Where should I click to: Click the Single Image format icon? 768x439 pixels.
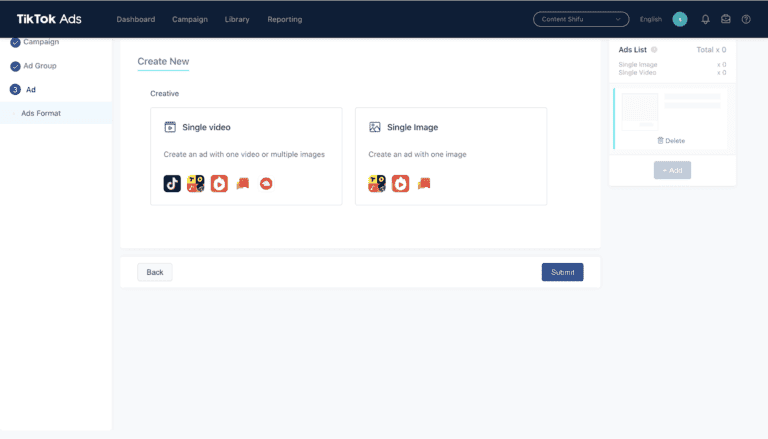[375, 127]
